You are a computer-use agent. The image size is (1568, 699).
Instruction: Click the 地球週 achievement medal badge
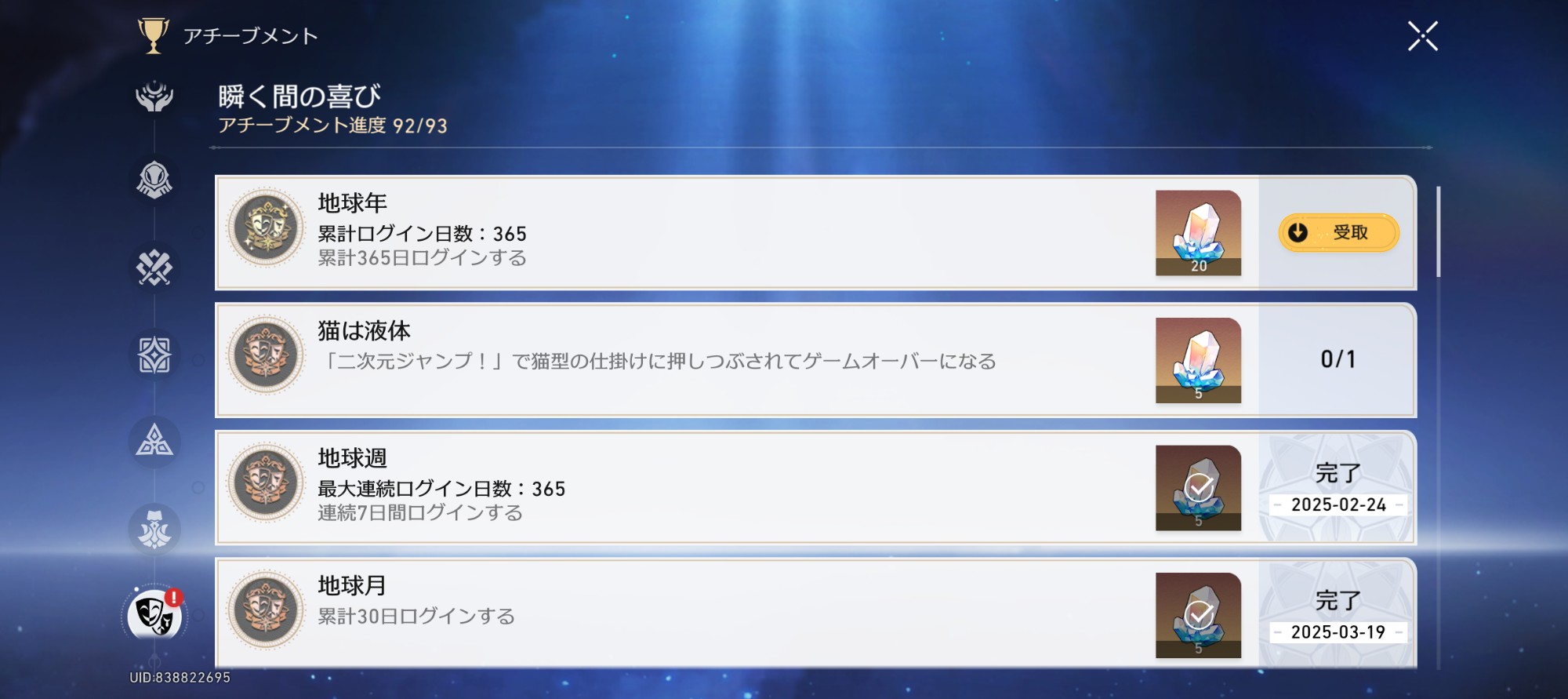coord(266,483)
